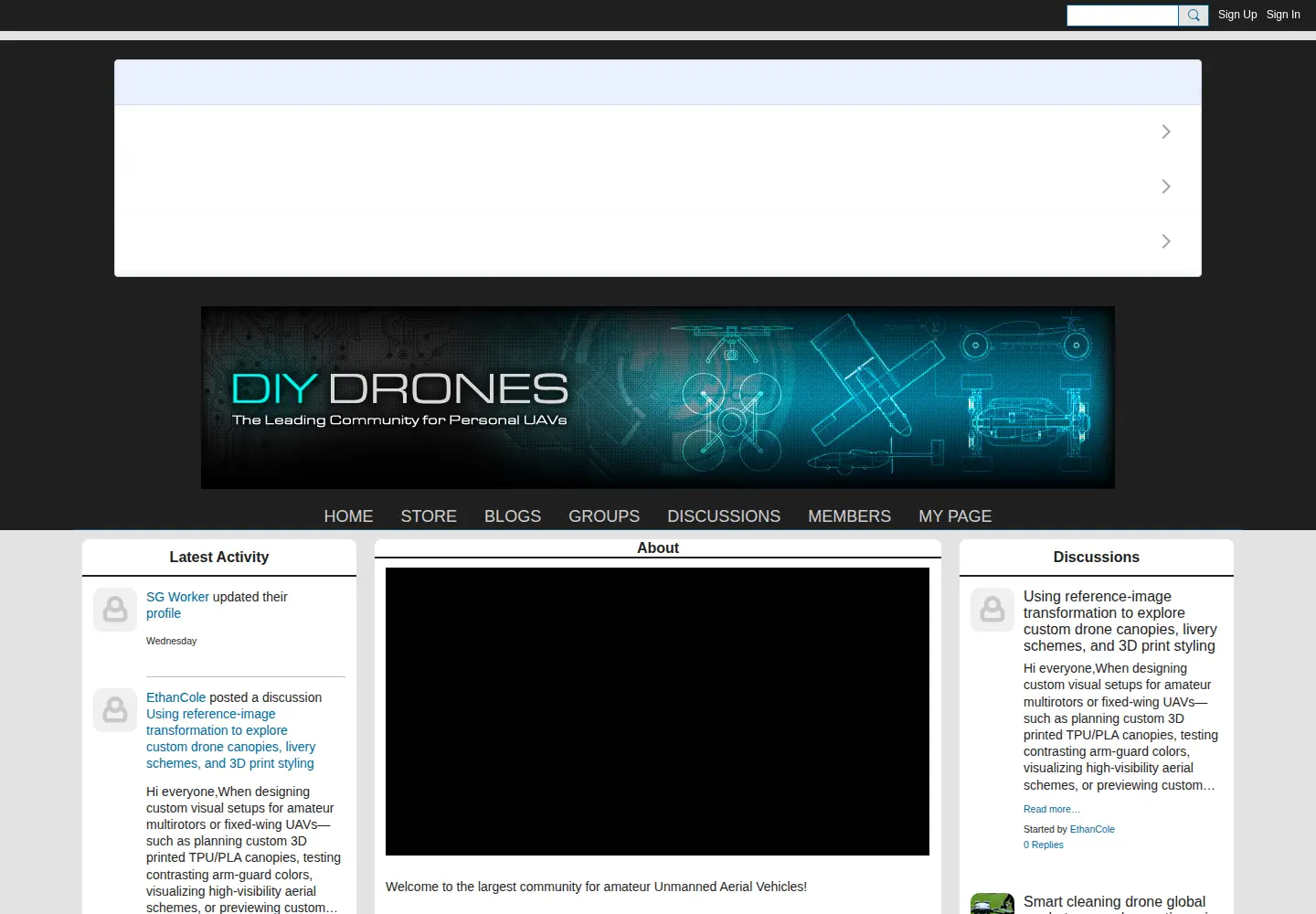This screenshot has width=1316, height=914.
Task: Open the reference-image discussion title in Discussions panel
Action: click(1120, 621)
